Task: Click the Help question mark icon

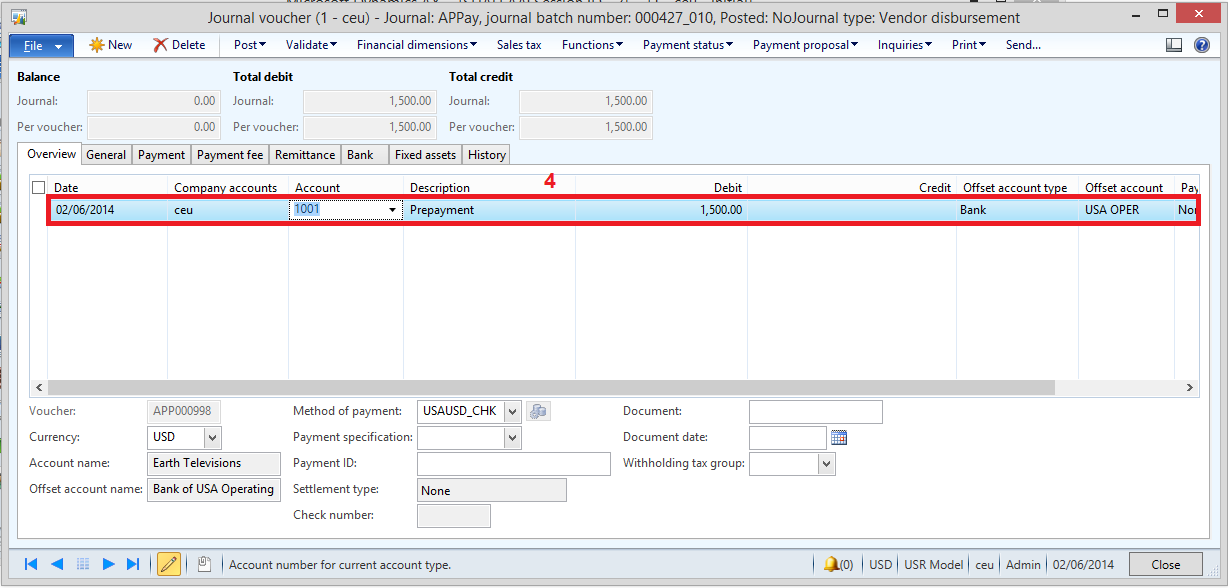Action: point(1201,44)
